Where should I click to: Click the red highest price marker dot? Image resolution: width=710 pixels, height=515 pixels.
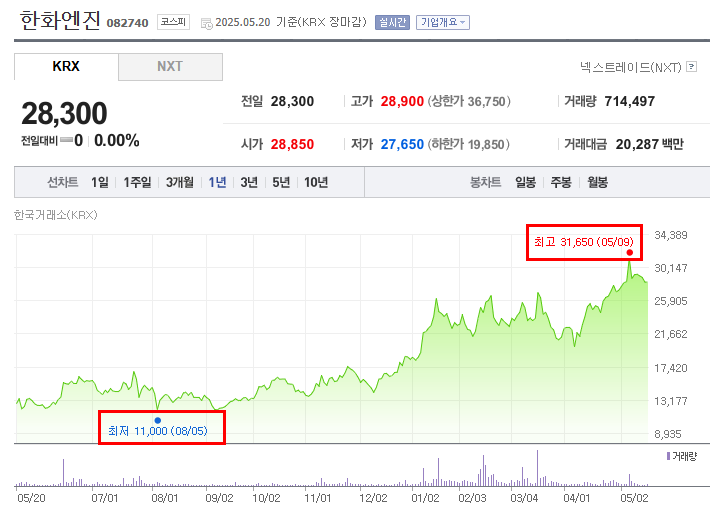click(629, 252)
